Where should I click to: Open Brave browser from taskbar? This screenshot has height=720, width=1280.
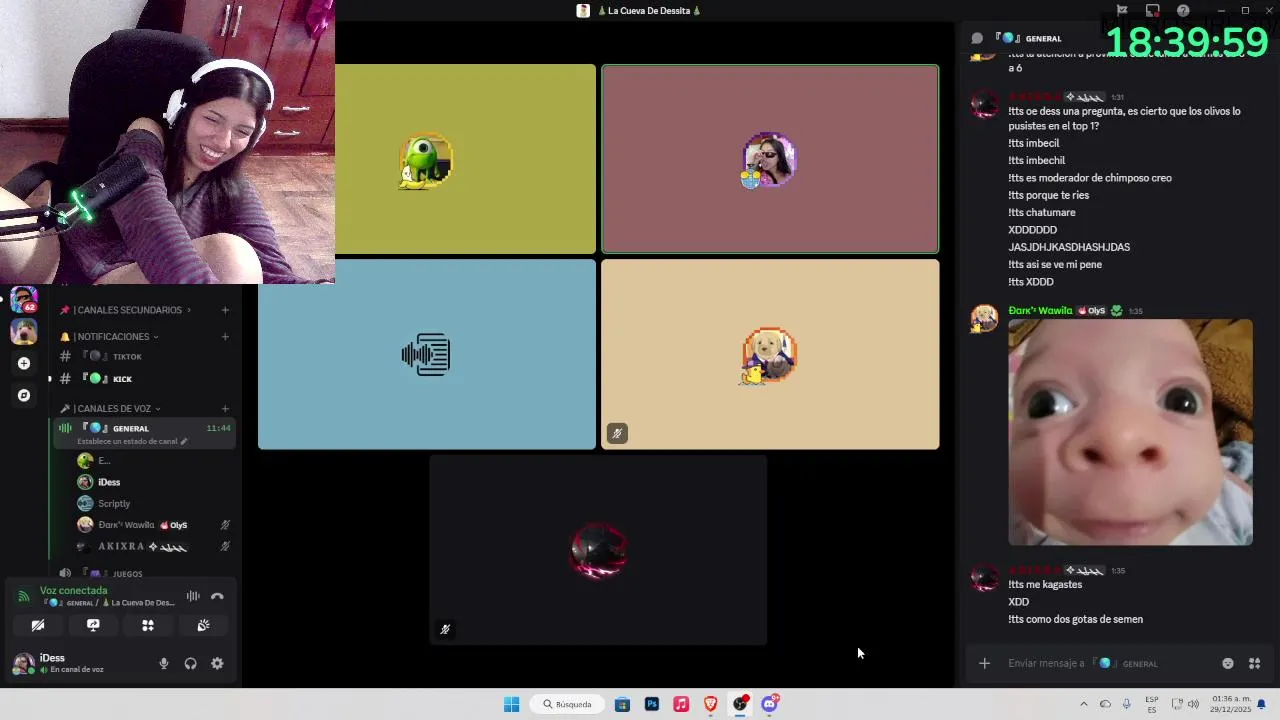click(x=711, y=704)
